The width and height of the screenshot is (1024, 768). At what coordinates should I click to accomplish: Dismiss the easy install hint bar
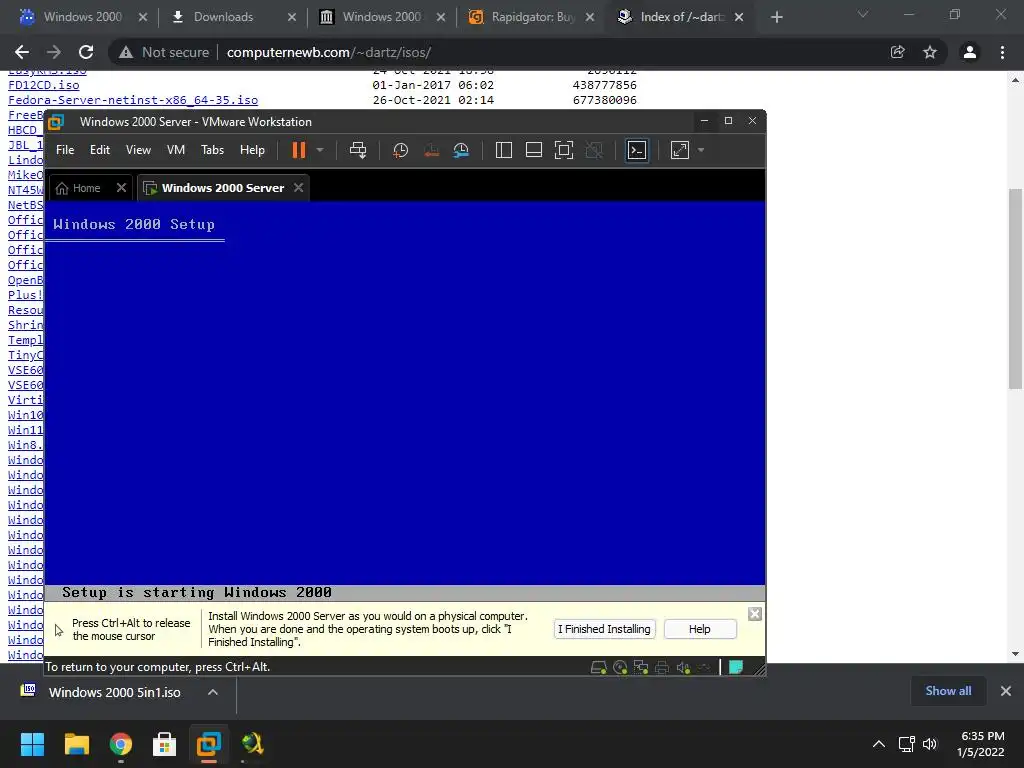[x=755, y=614]
